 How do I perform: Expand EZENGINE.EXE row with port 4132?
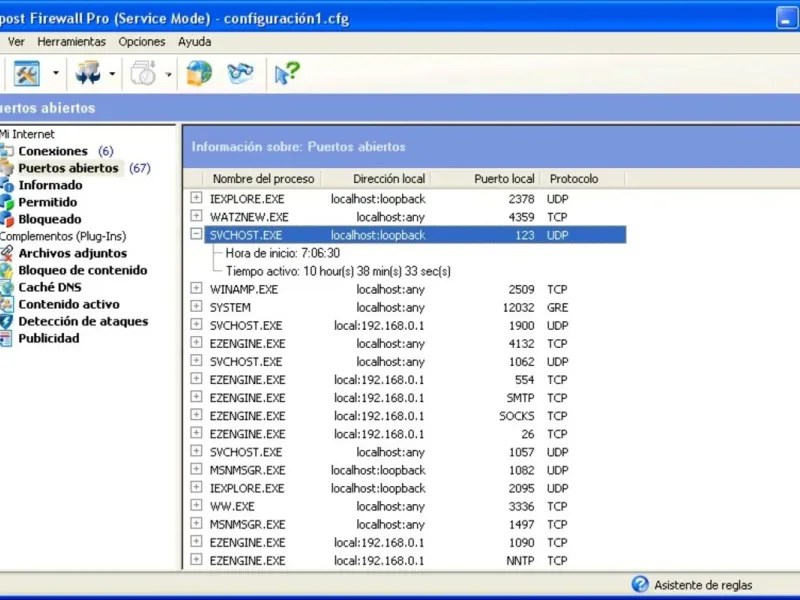(196, 342)
